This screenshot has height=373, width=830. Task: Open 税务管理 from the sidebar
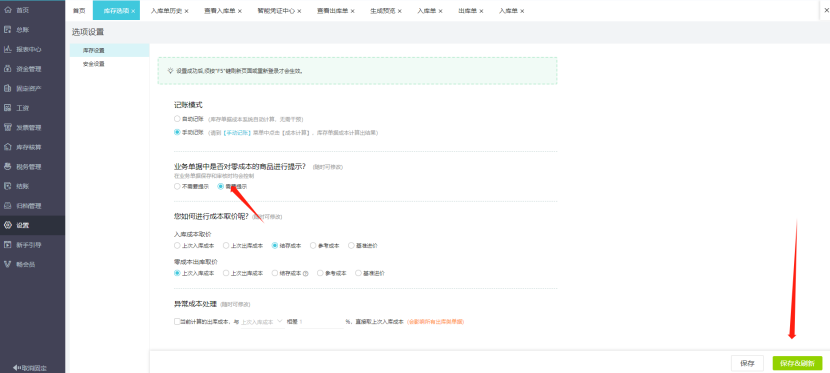(x=7, y=167)
